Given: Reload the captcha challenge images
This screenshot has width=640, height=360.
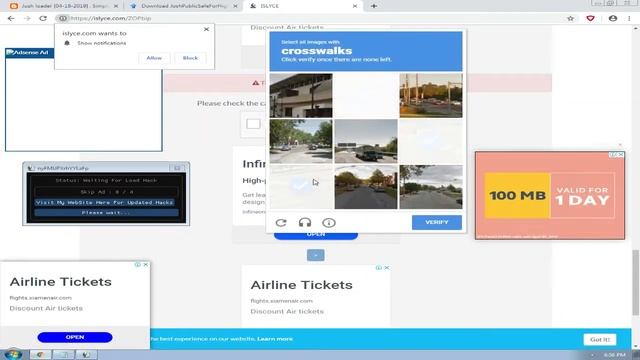Looking at the screenshot, I should coord(281,222).
